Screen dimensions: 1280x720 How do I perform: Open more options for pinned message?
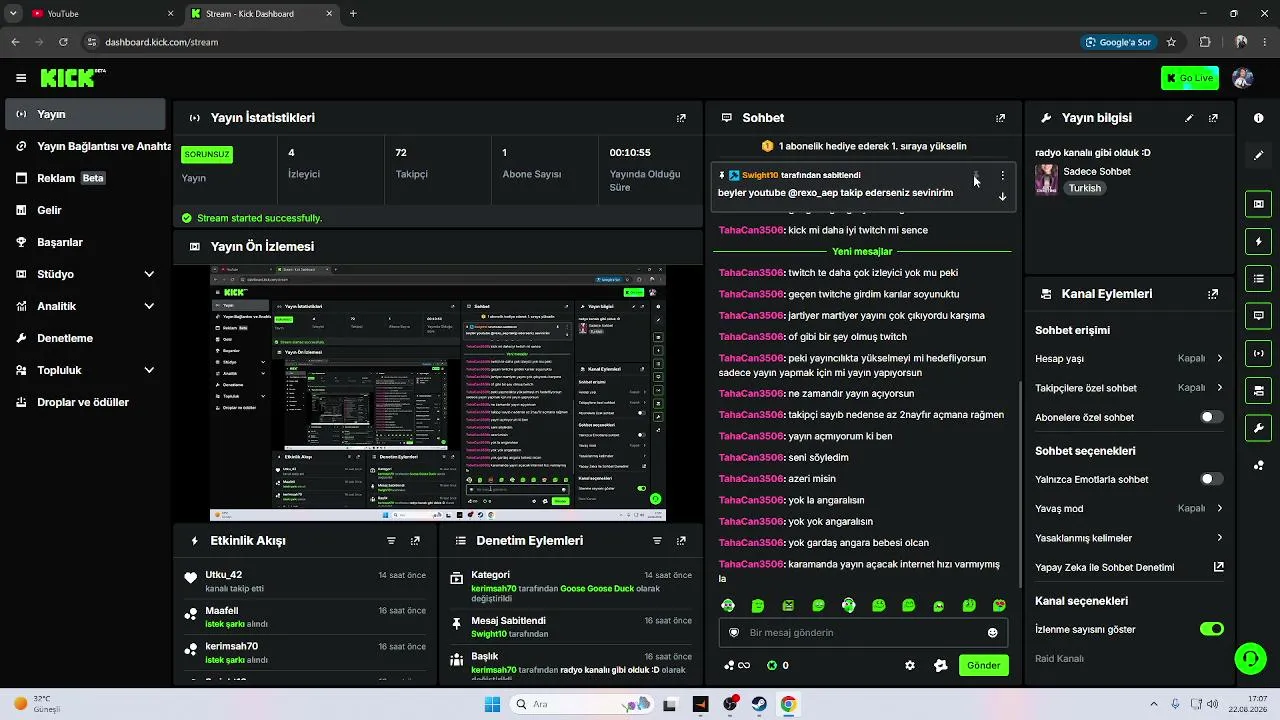[x=1002, y=176]
